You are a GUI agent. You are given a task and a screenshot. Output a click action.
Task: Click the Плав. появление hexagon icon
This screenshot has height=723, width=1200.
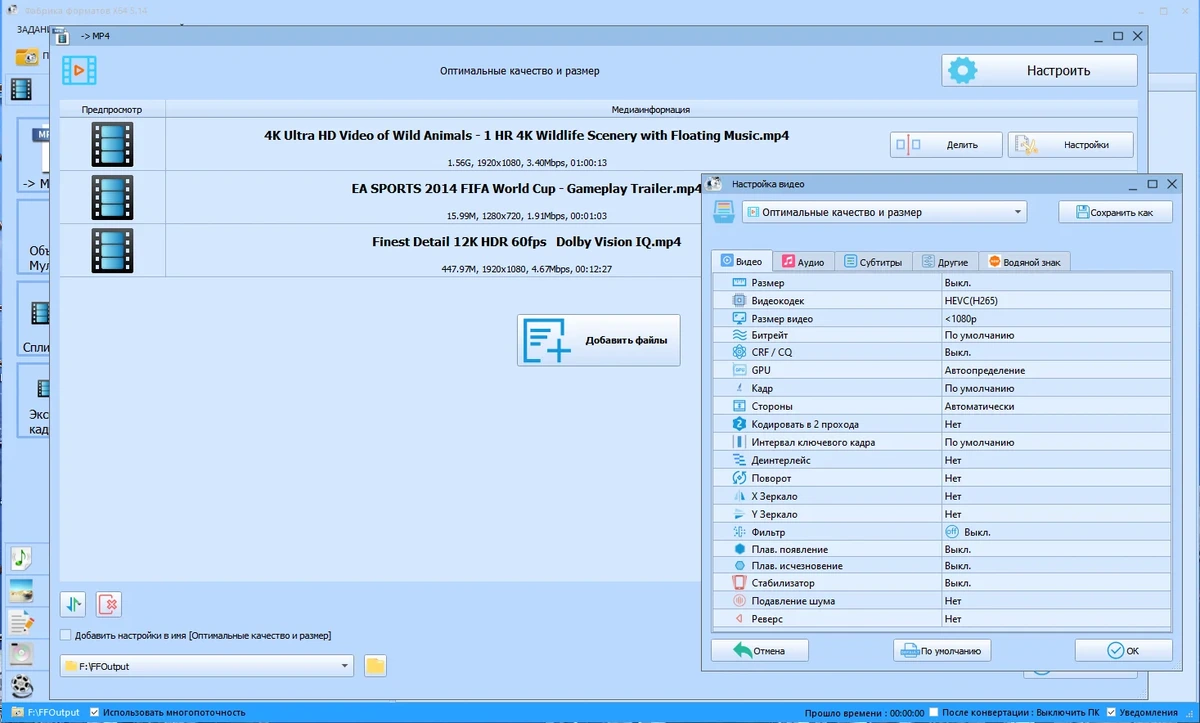tap(740, 549)
